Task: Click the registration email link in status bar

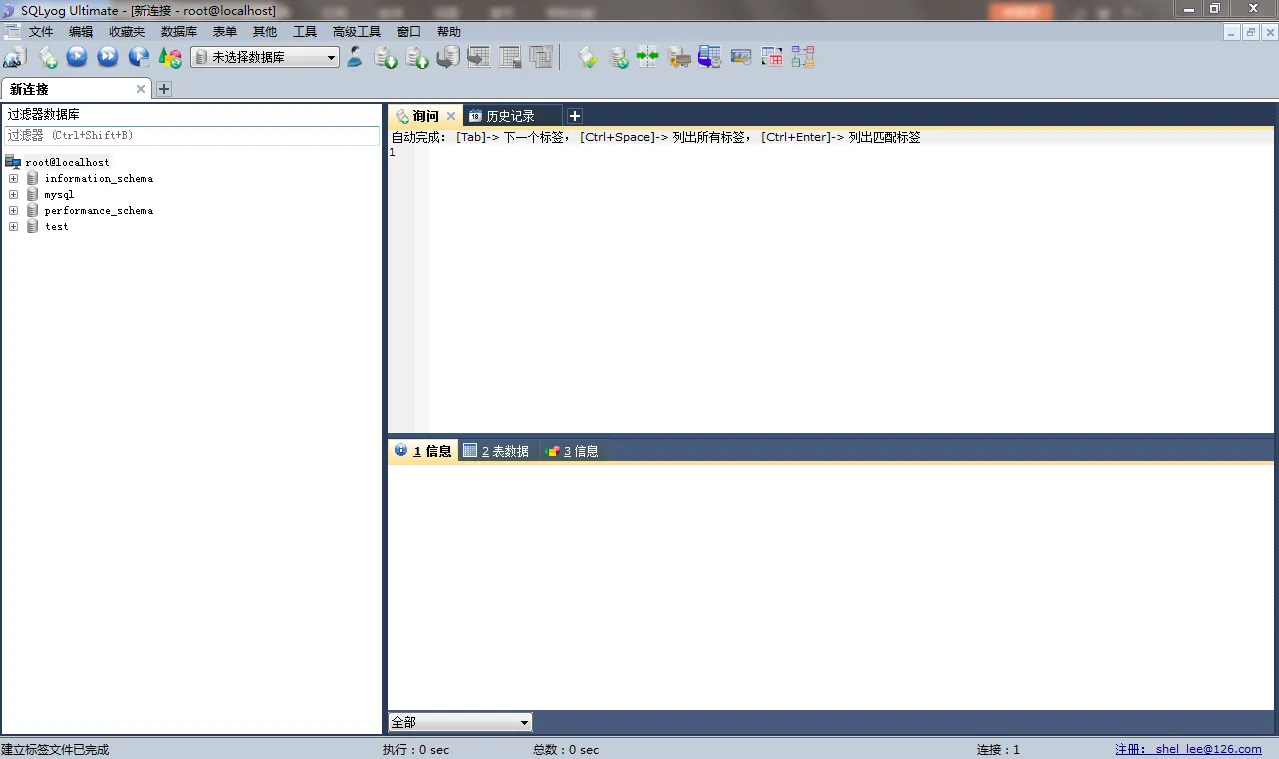Action: tap(1189, 749)
